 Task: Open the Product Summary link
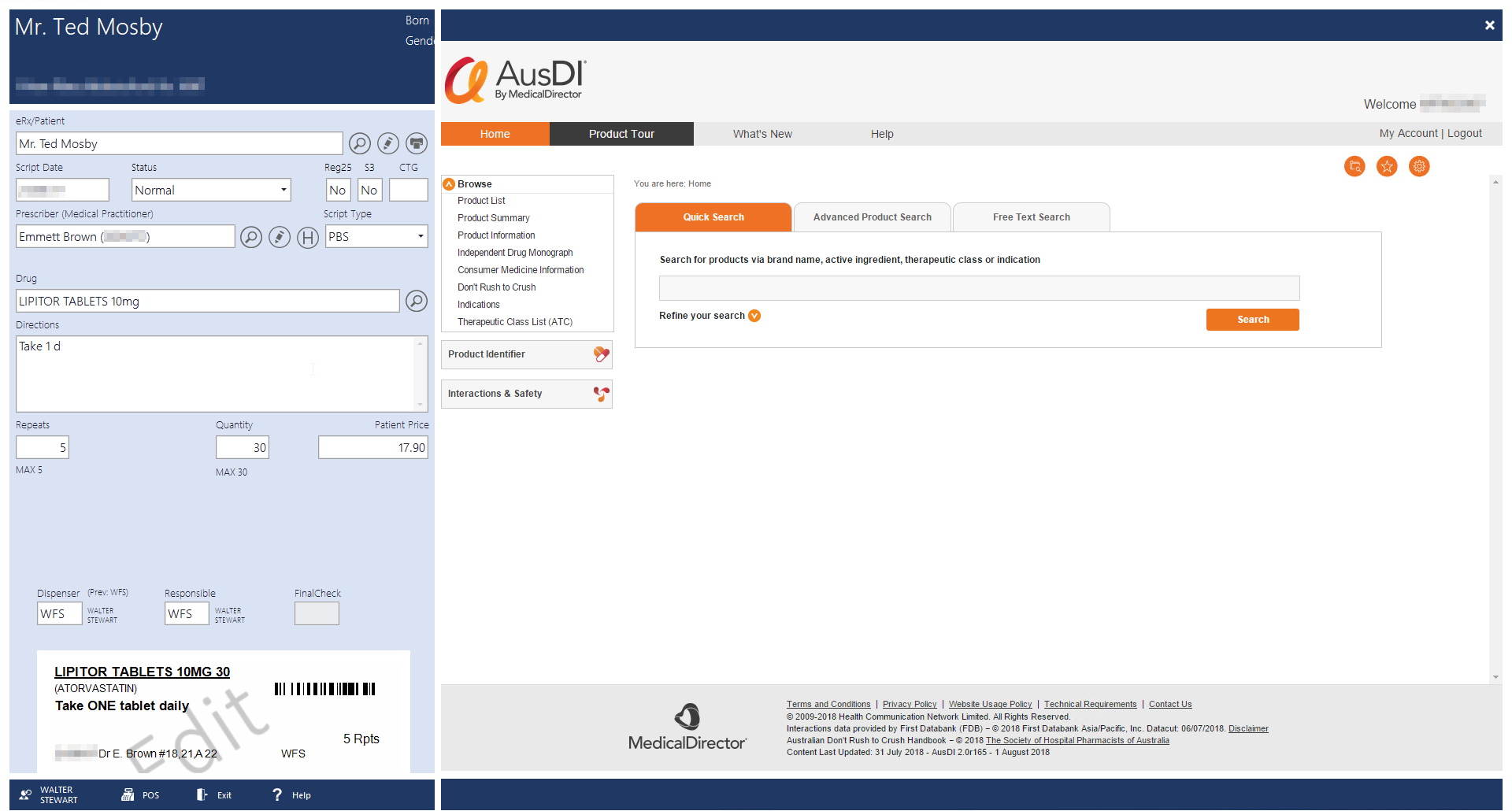(x=494, y=218)
